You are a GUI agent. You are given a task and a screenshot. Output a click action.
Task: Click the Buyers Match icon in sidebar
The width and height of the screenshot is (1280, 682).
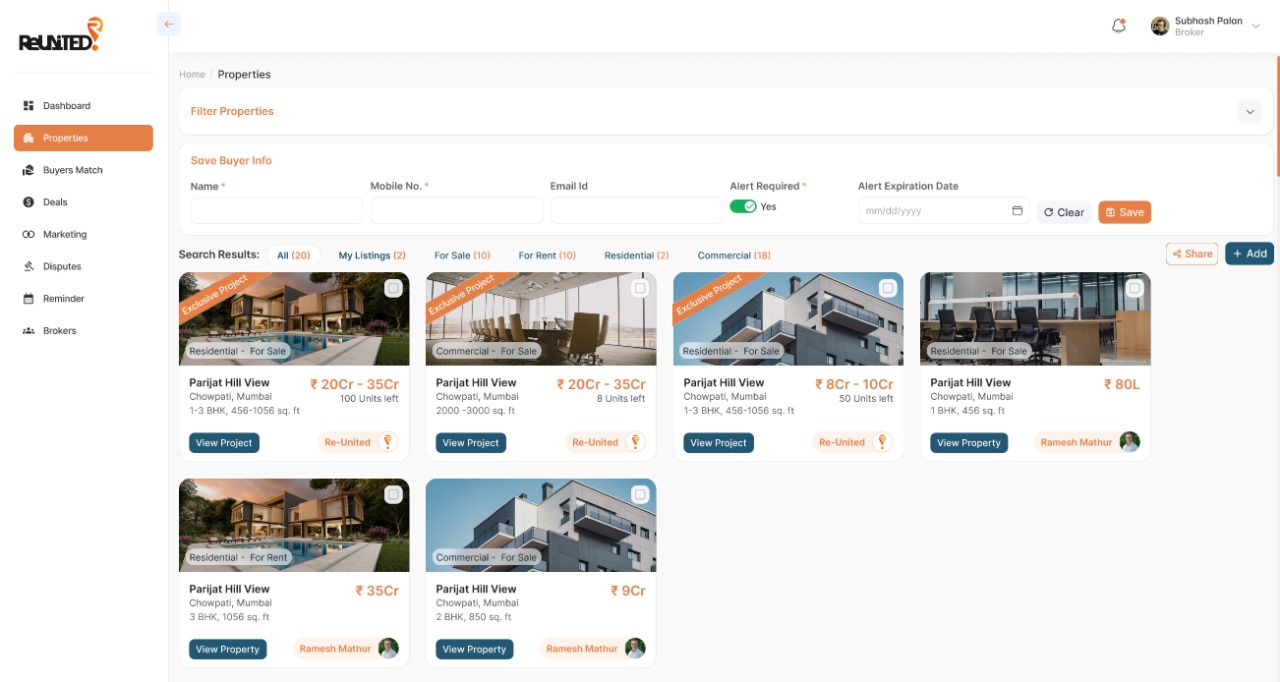coord(28,170)
